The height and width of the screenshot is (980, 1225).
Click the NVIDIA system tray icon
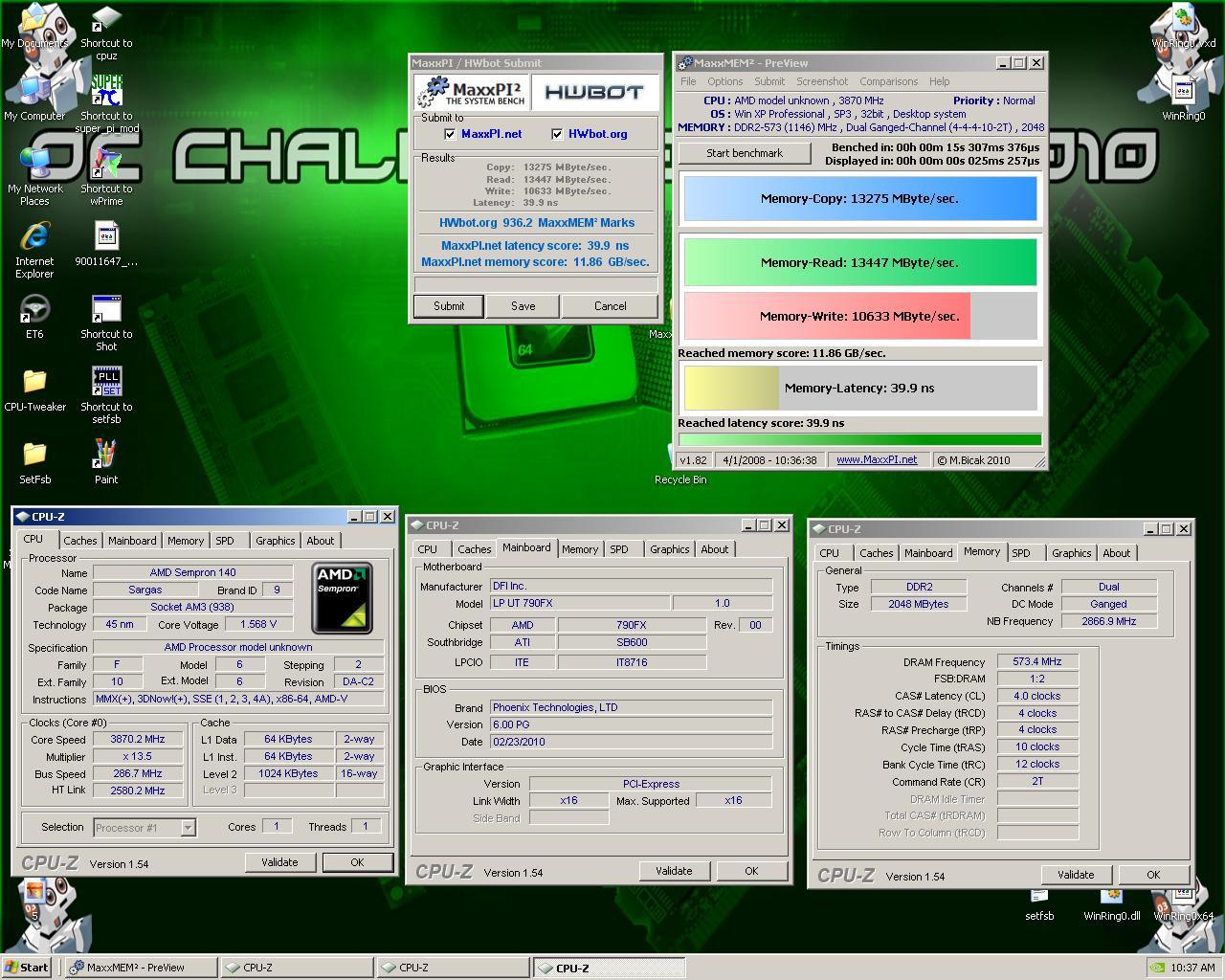point(1156,968)
